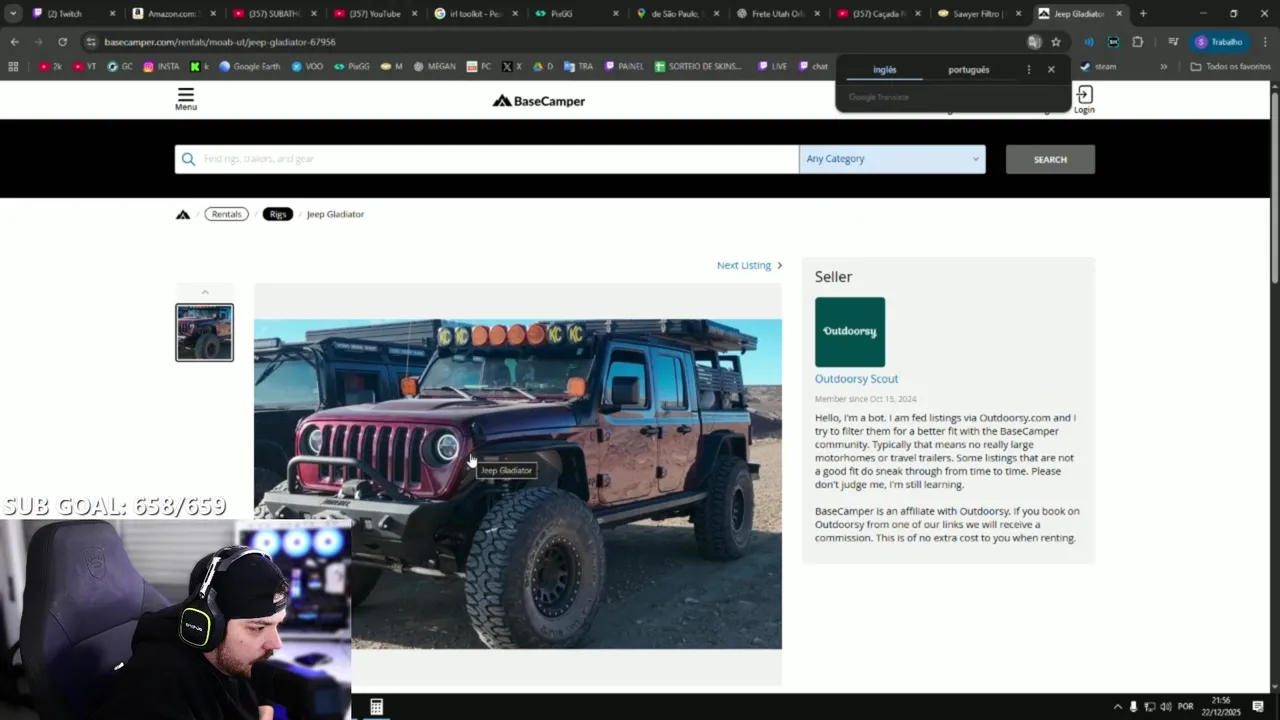Viewport: 1280px width, 720px height.
Task: Open the BaseCamper hamburger Menu
Action: pos(185,98)
